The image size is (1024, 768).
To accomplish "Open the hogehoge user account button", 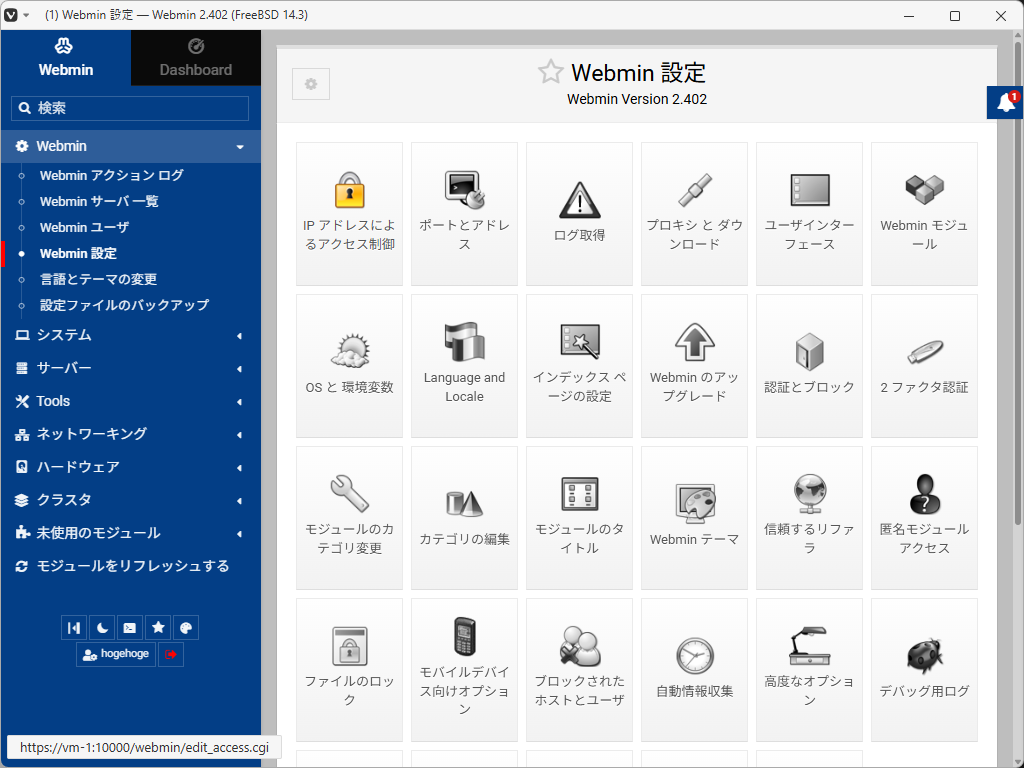I will 116,654.
